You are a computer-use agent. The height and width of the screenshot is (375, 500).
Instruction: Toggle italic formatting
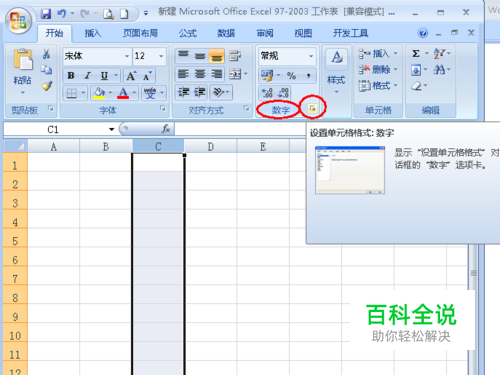(x=87, y=76)
